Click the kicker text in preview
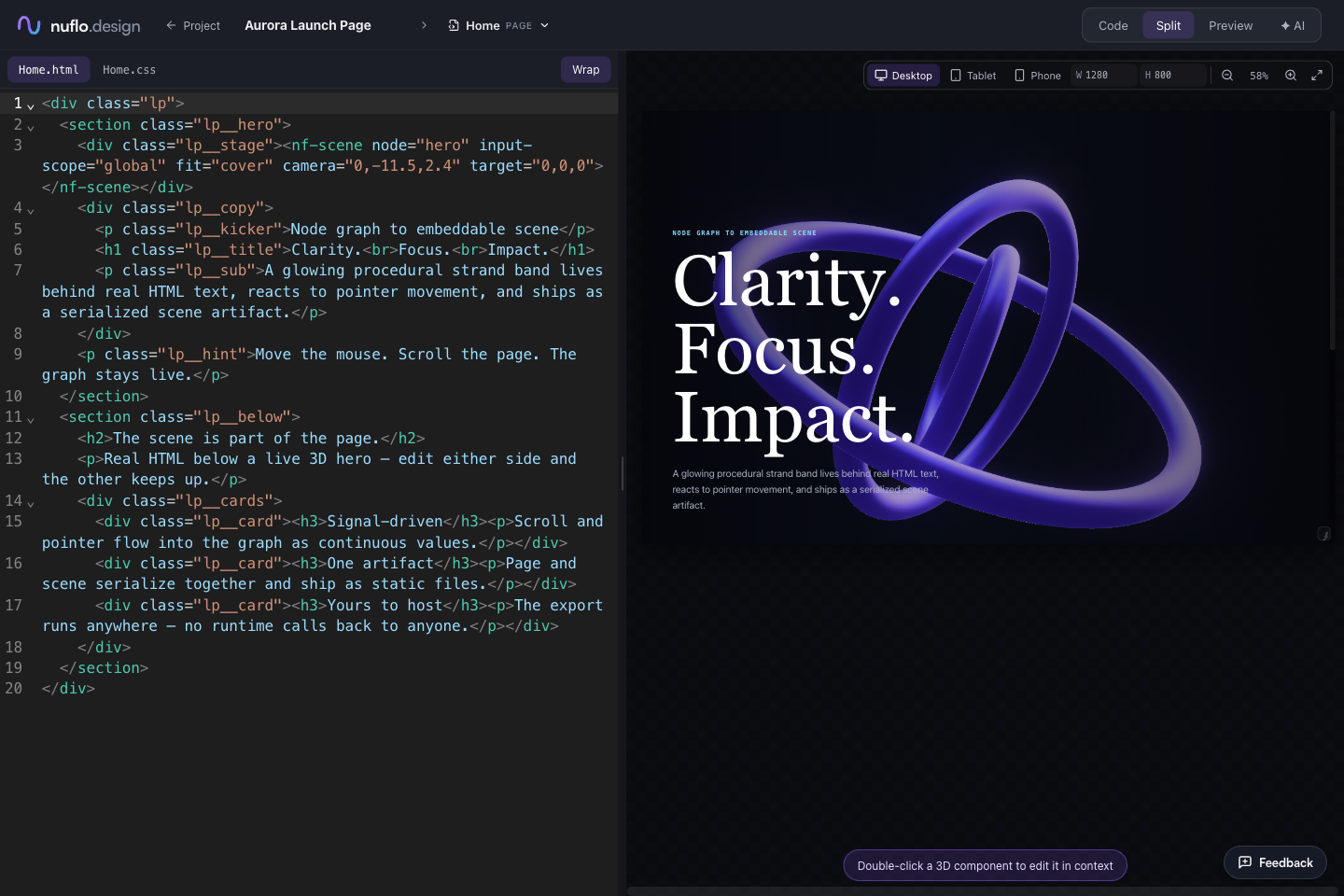 [x=744, y=233]
